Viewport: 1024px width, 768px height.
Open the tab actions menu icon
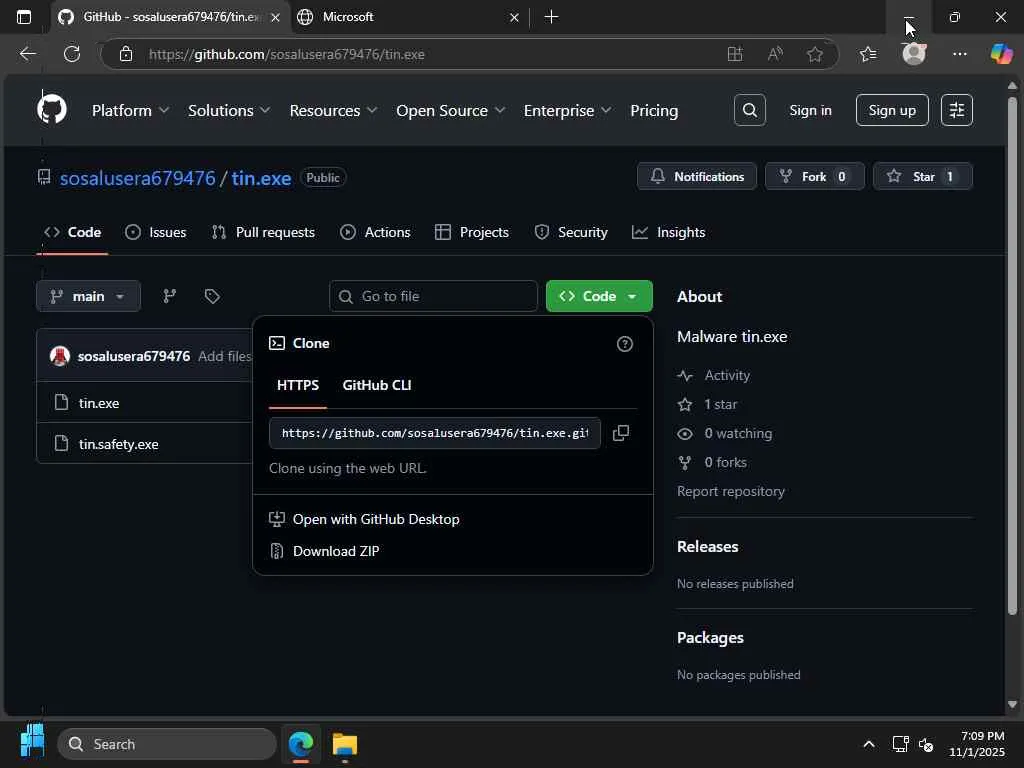pos(24,17)
